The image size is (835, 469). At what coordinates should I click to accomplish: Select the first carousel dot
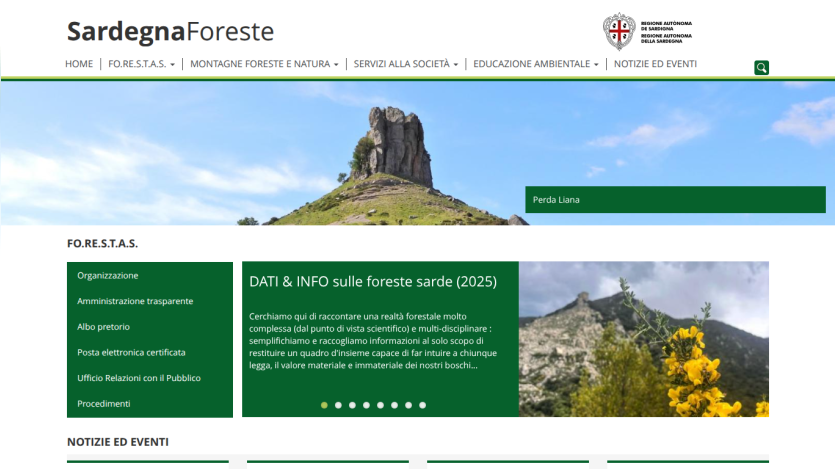324,405
